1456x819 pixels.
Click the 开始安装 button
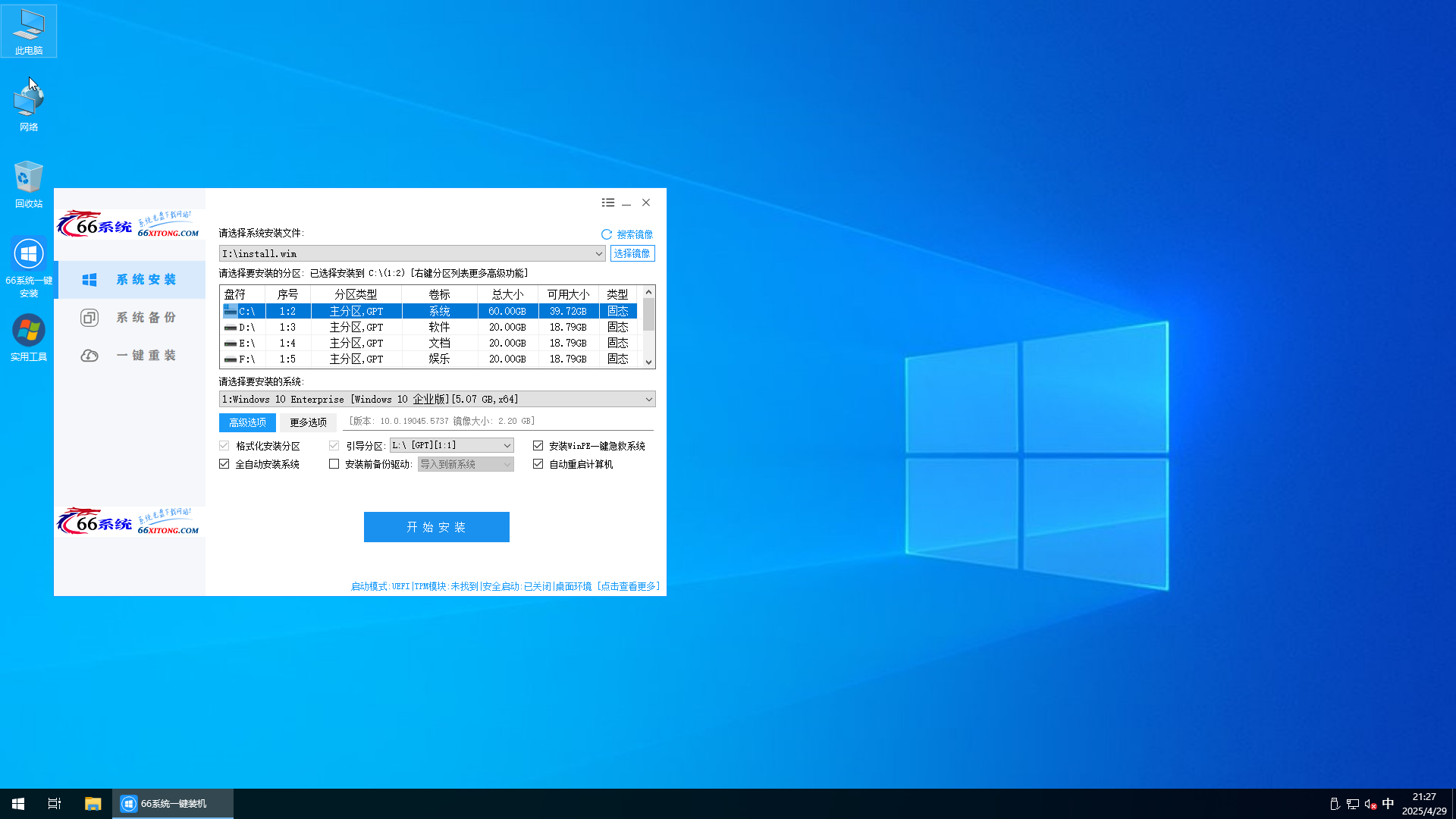[x=437, y=527]
